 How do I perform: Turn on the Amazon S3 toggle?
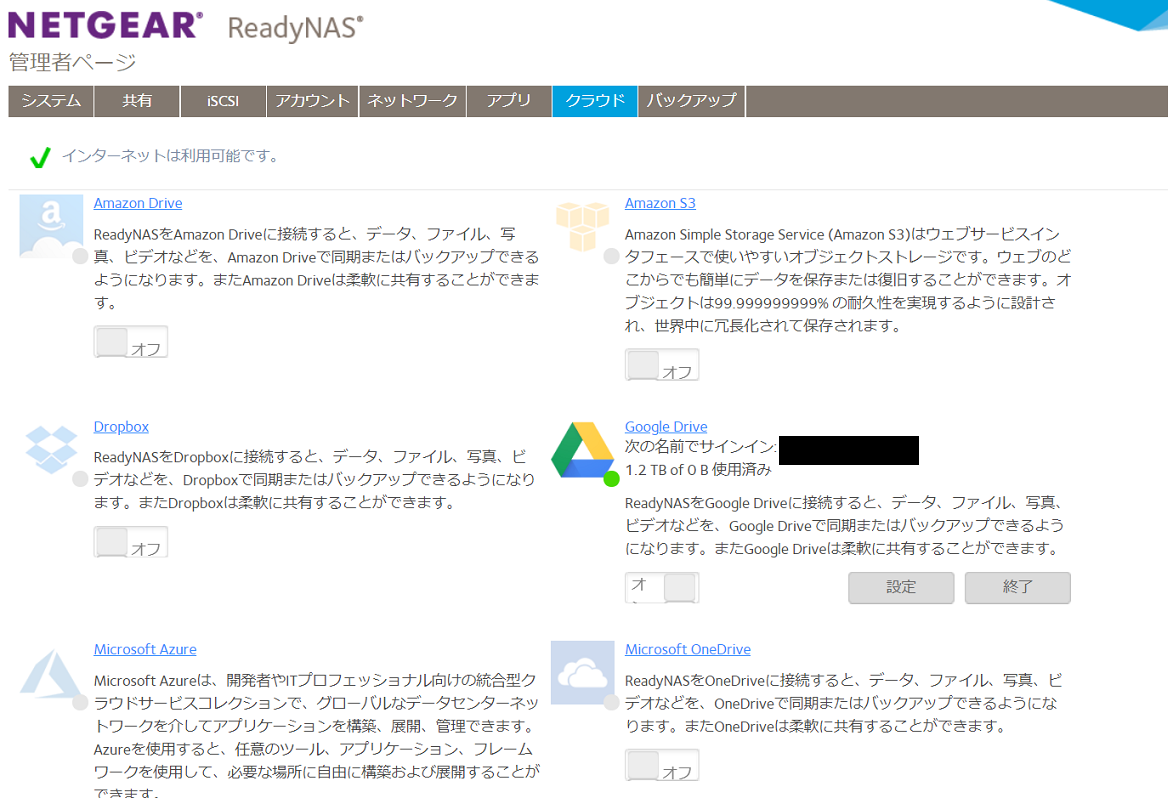pyautogui.click(x=662, y=365)
